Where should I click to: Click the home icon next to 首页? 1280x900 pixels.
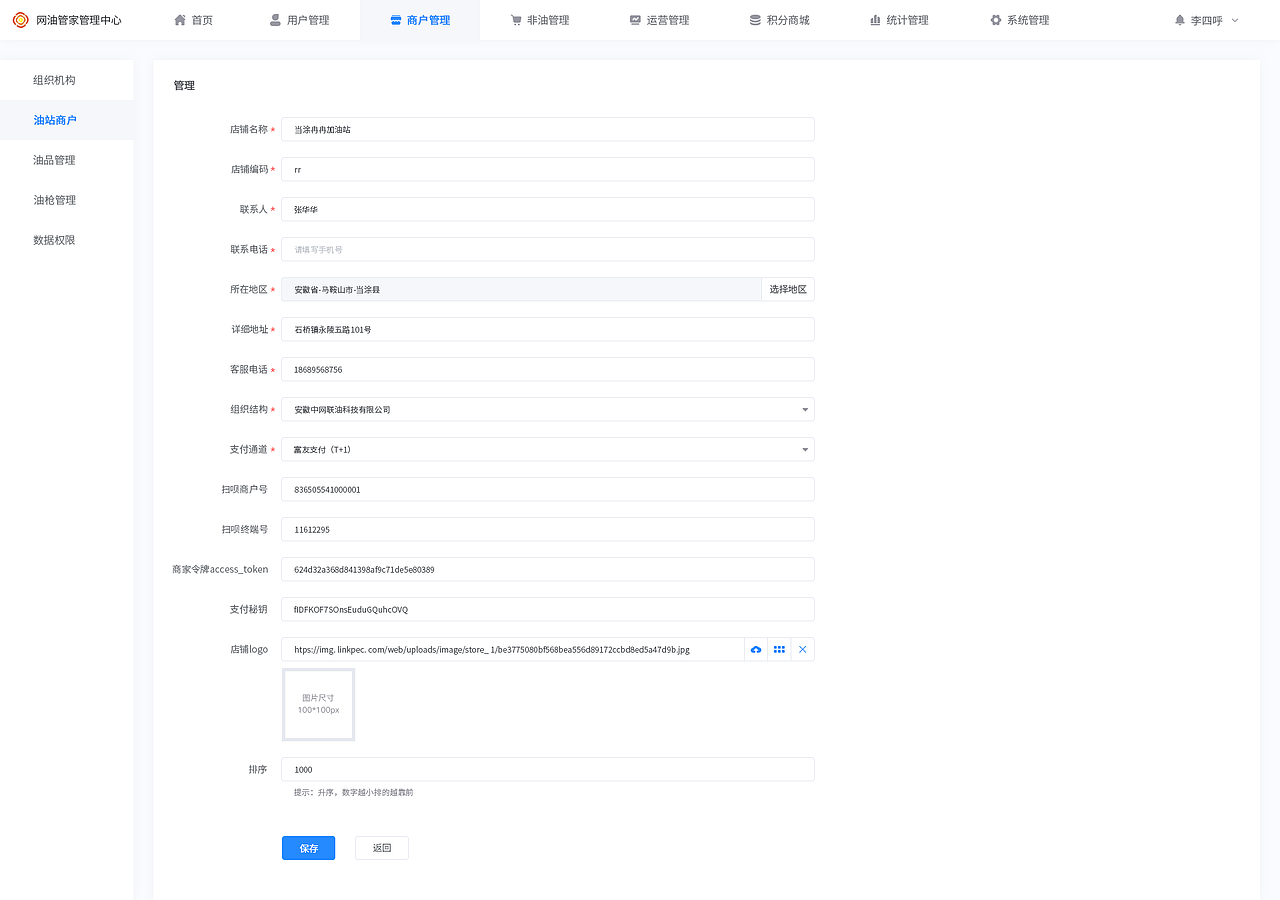tap(180, 20)
